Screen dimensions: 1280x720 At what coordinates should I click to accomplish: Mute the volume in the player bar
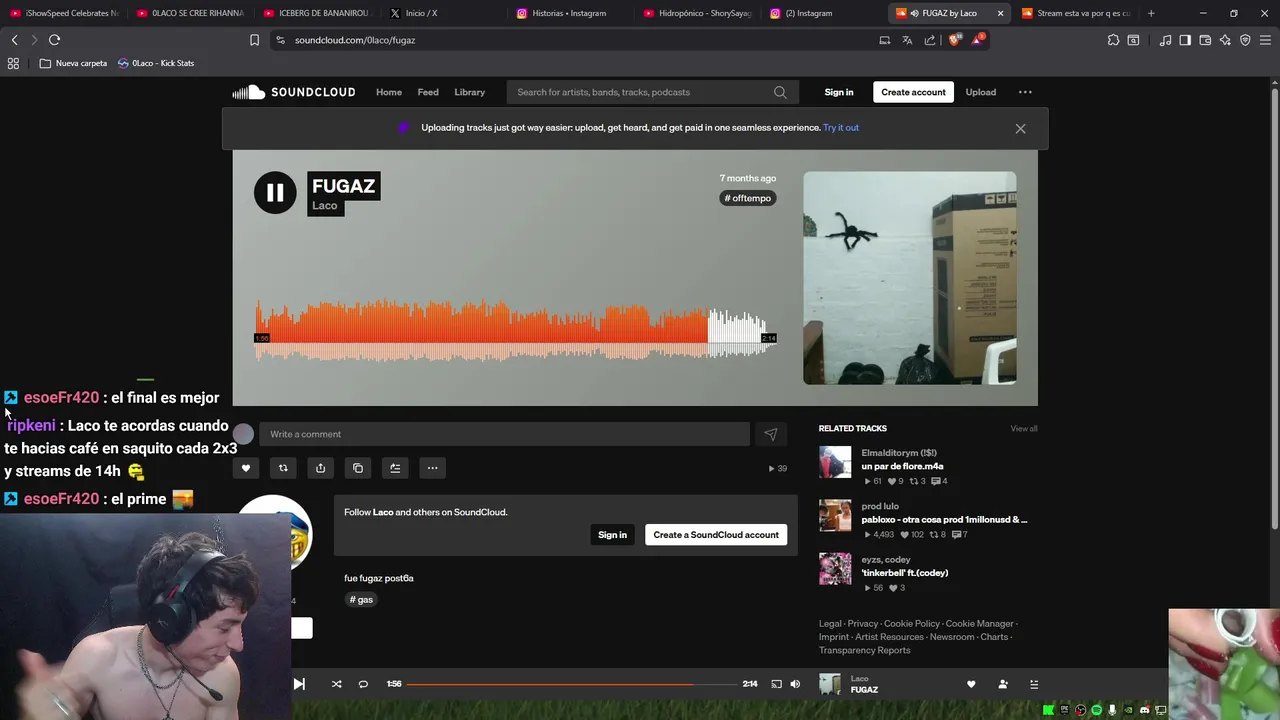795,684
